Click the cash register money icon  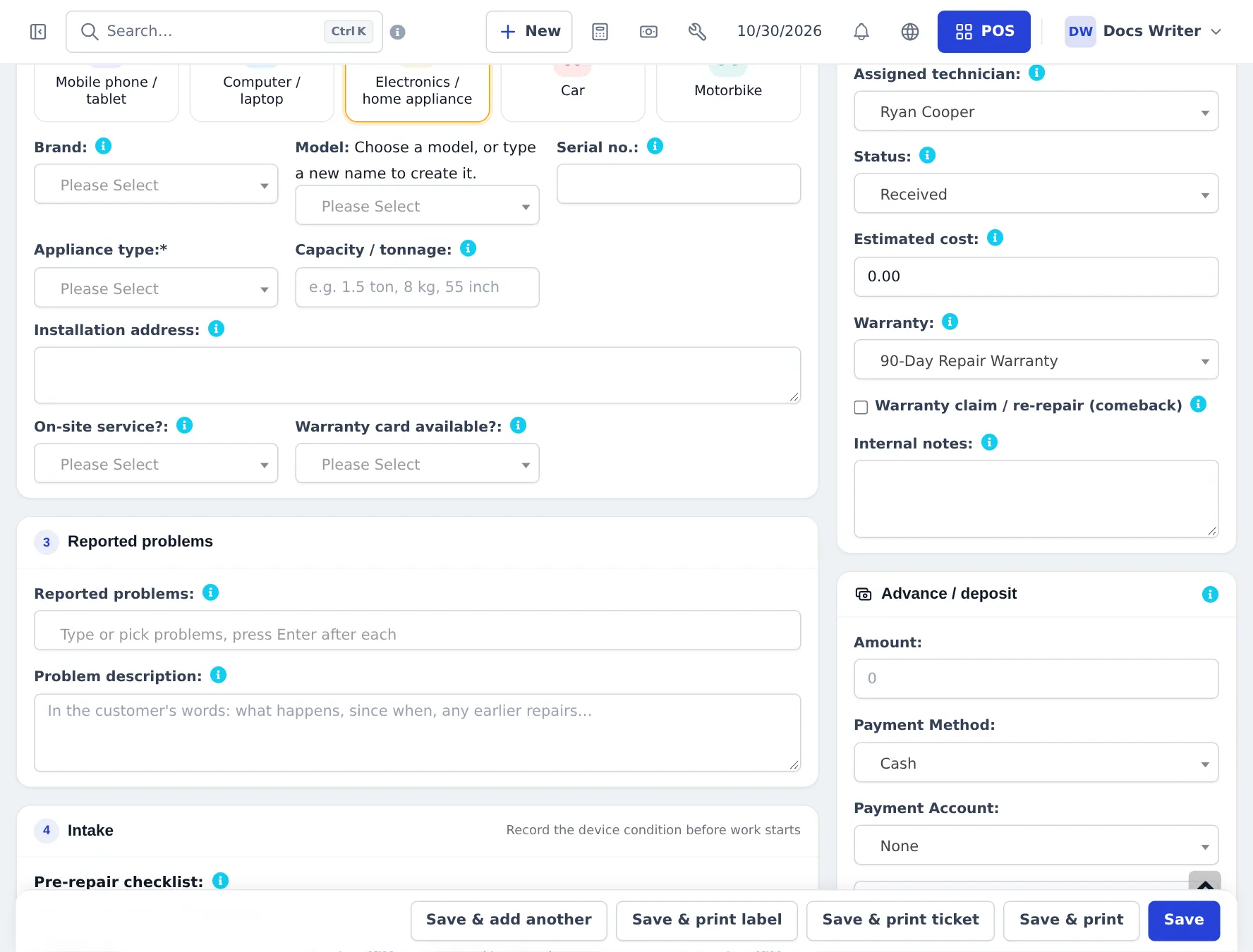click(x=648, y=32)
